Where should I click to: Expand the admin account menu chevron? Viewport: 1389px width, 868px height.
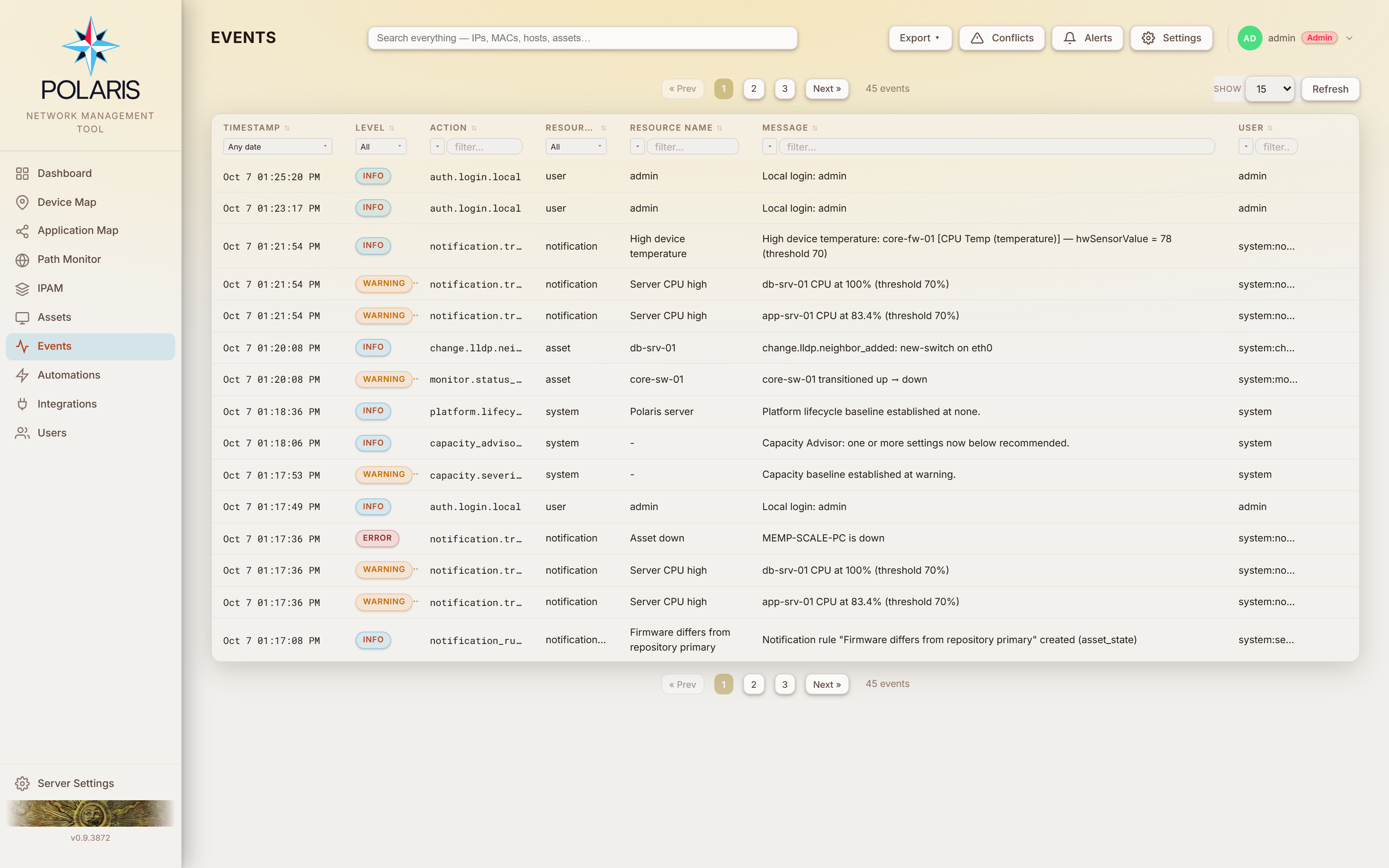click(x=1349, y=38)
